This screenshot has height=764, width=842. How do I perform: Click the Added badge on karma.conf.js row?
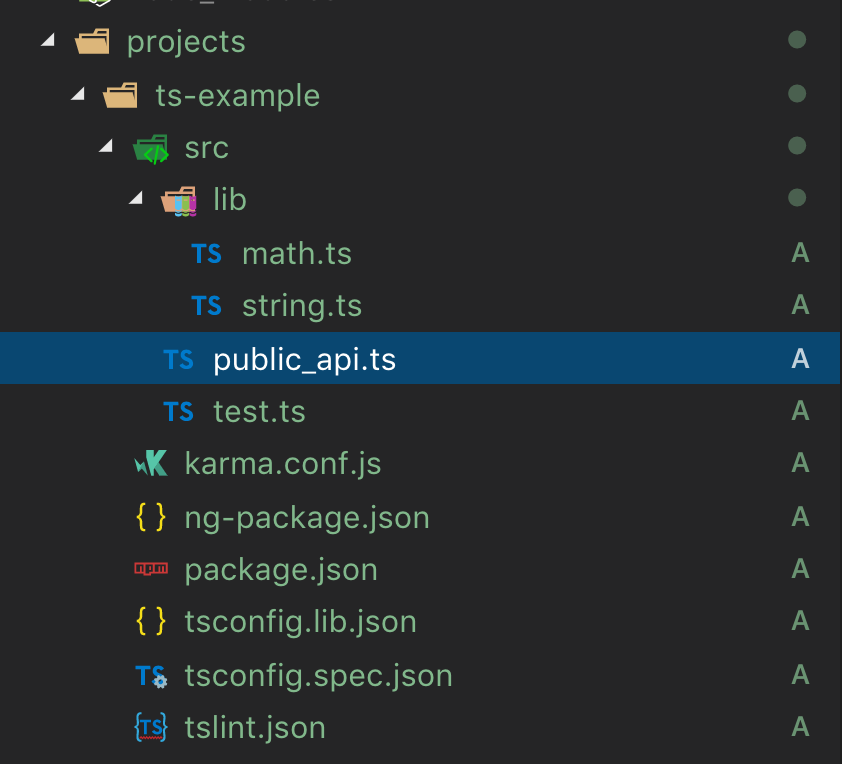pyautogui.click(x=800, y=462)
